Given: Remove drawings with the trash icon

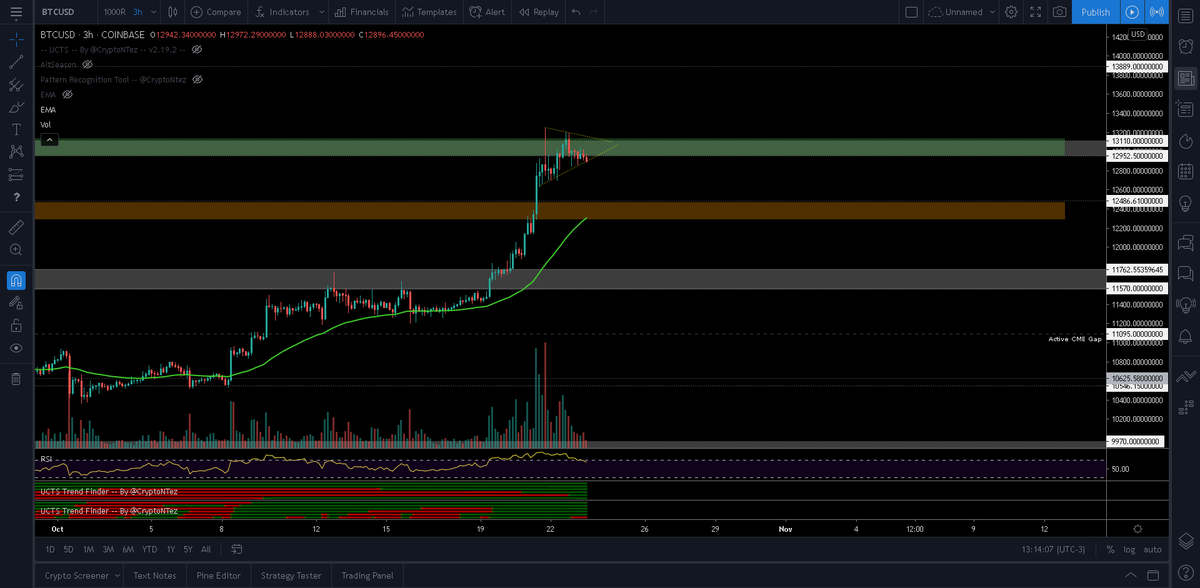Looking at the screenshot, I should click(16, 379).
